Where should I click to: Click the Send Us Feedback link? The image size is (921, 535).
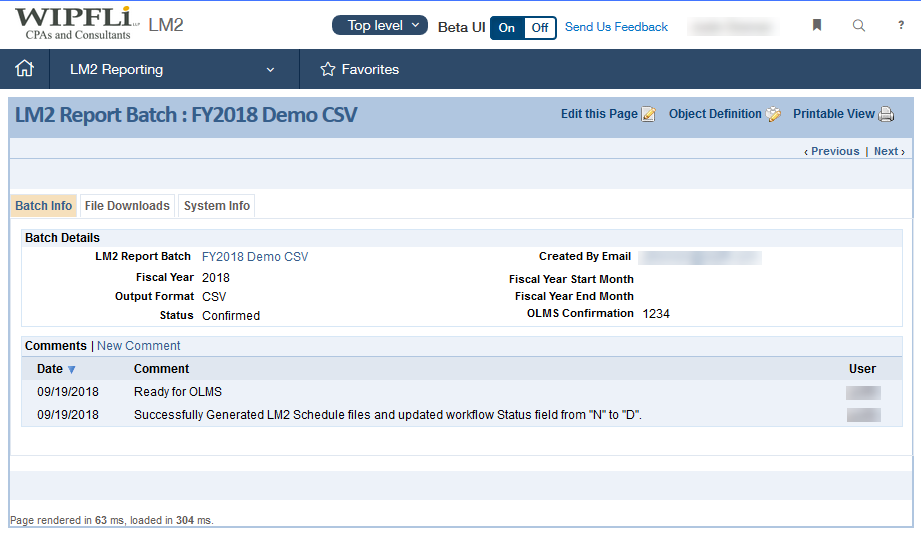click(616, 27)
